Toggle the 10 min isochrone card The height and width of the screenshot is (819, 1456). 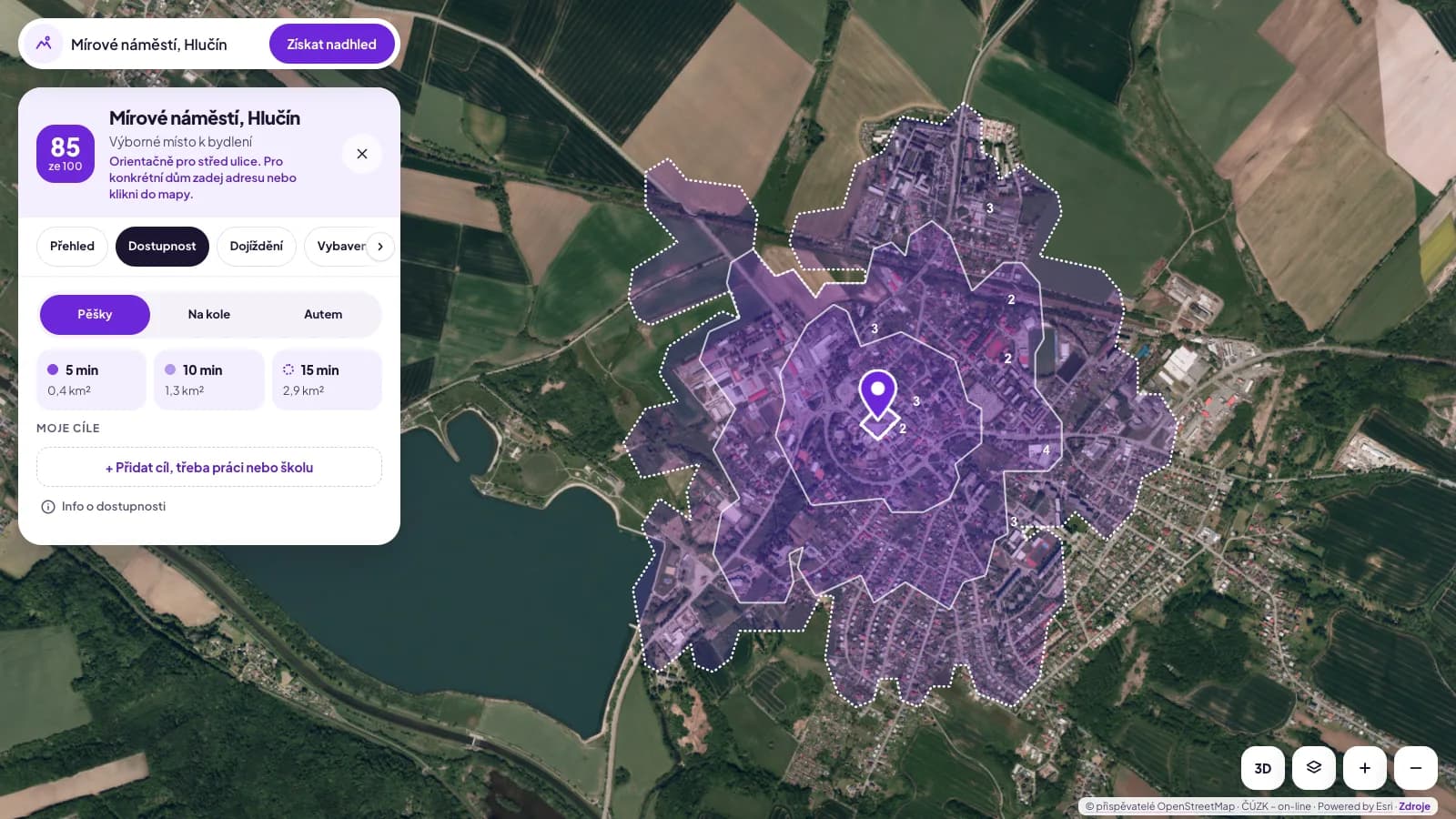(209, 379)
